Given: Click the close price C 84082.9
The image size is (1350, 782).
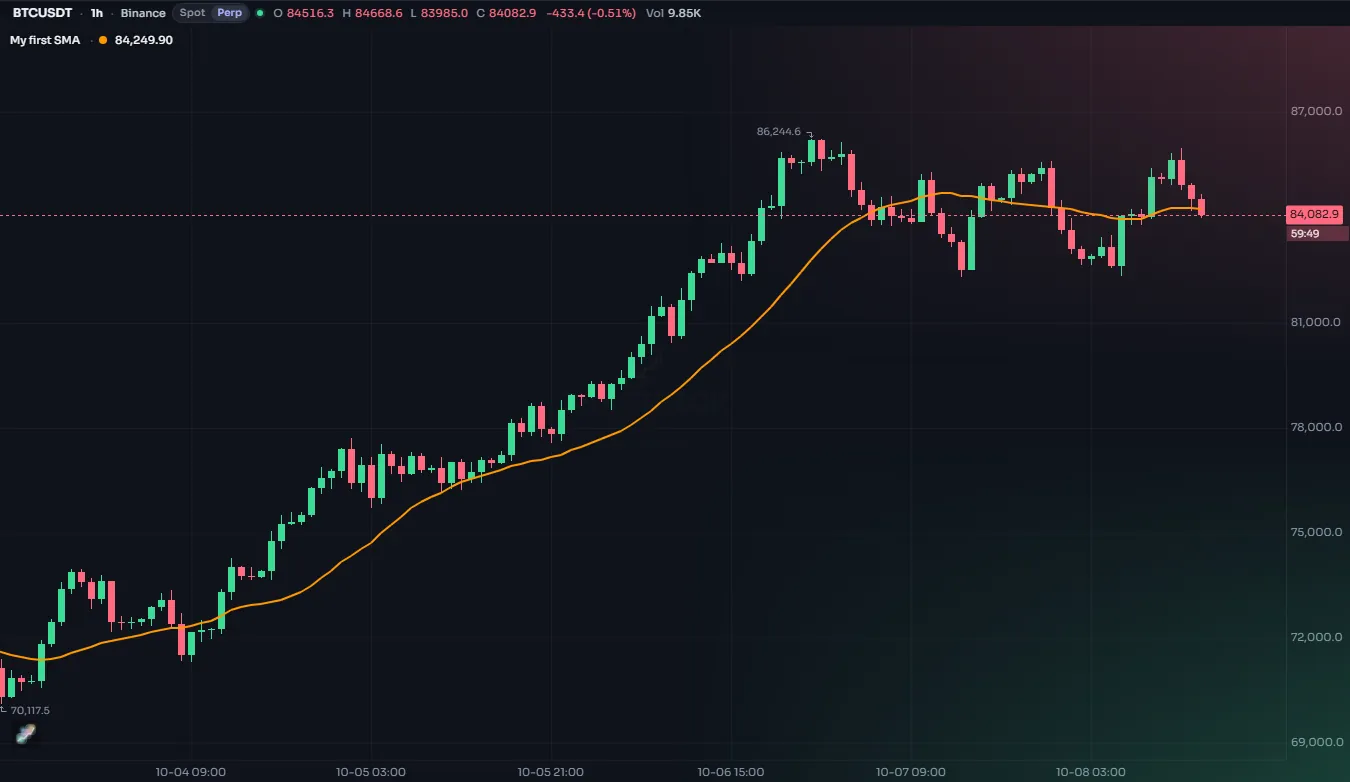Looking at the screenshot, I should (506, 13).
